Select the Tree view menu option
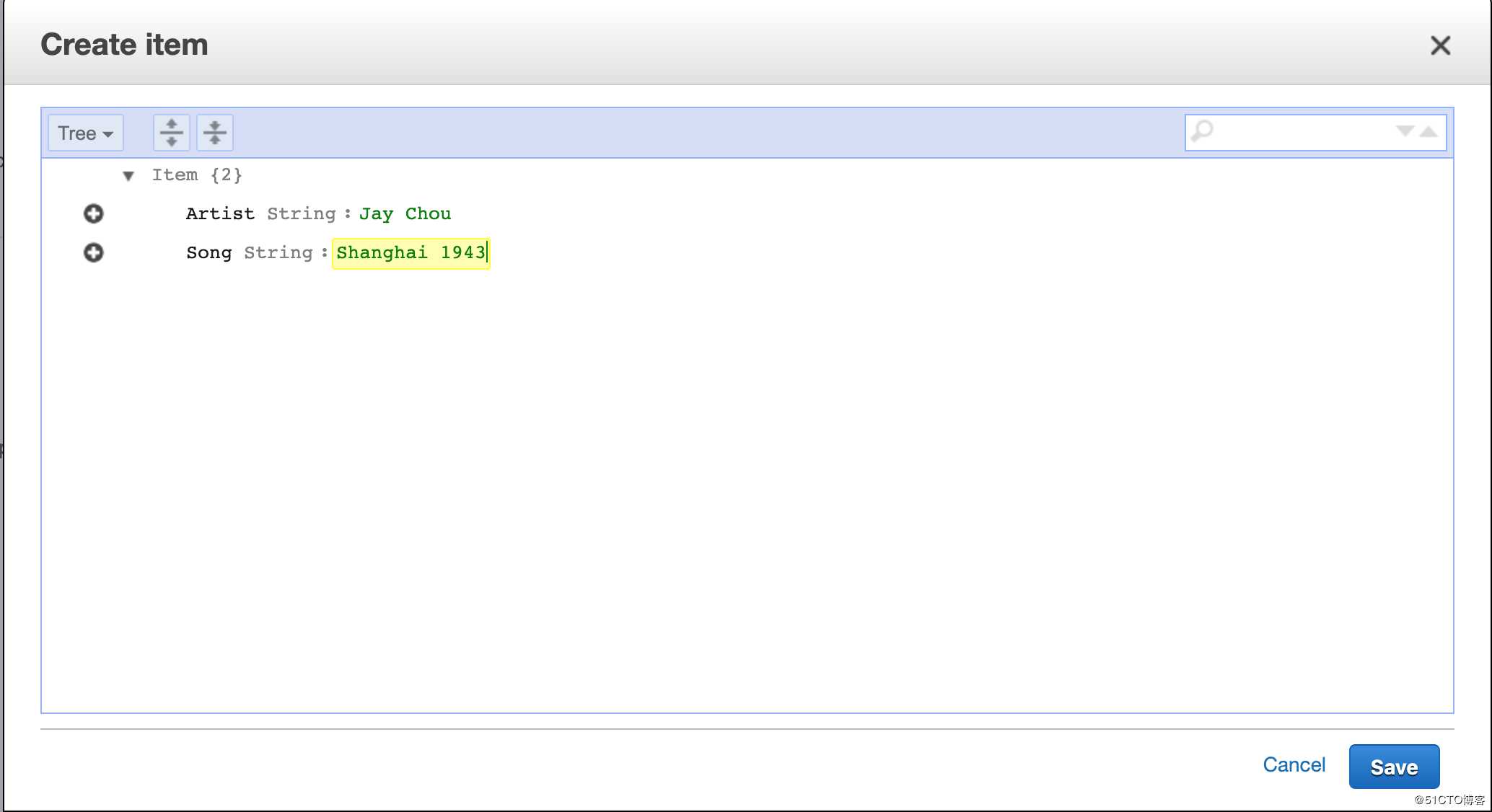The width and height of the screenshot is (1492, 812). point(85,132)
